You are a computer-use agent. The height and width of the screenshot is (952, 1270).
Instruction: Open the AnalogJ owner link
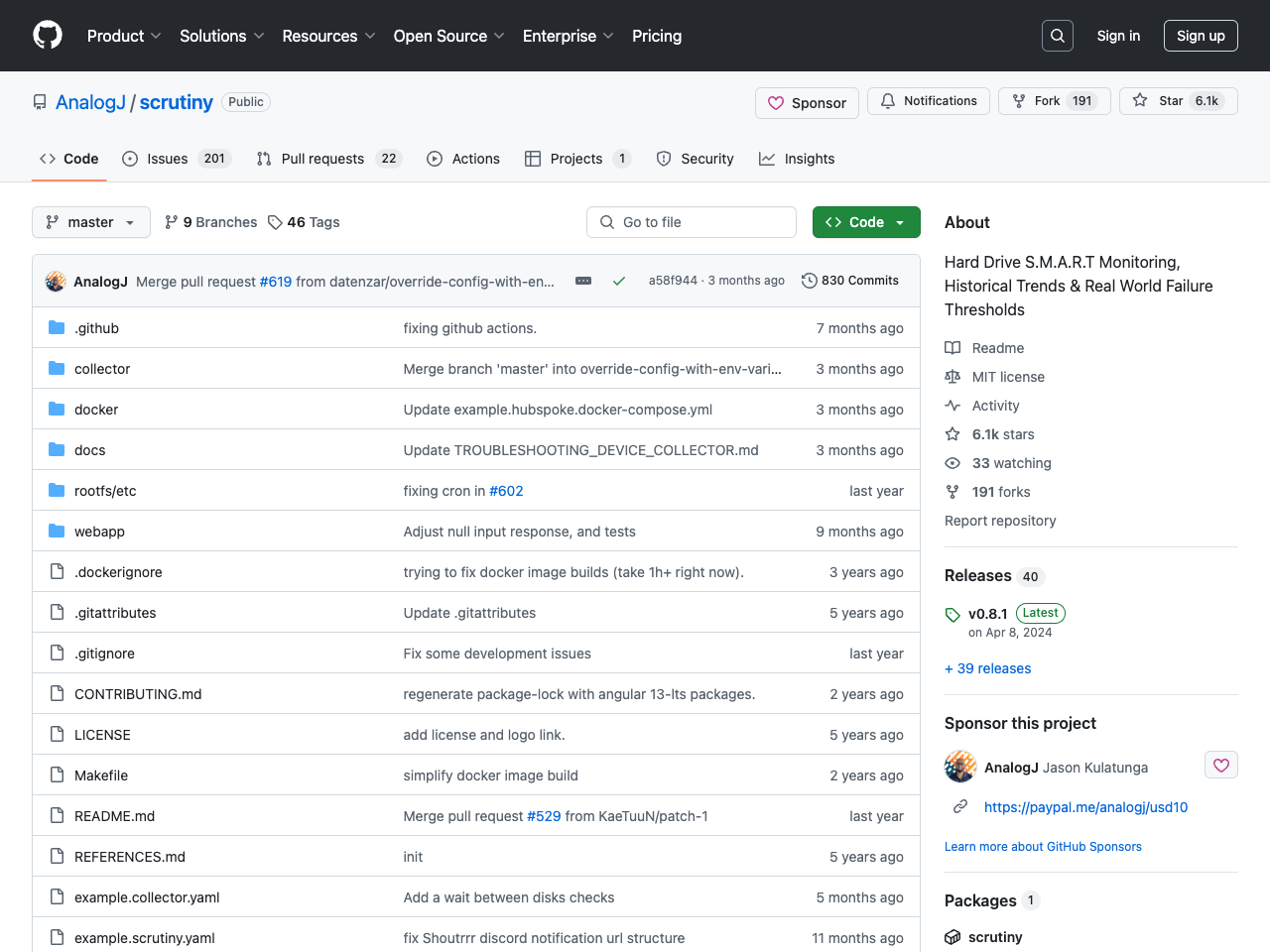91,102
